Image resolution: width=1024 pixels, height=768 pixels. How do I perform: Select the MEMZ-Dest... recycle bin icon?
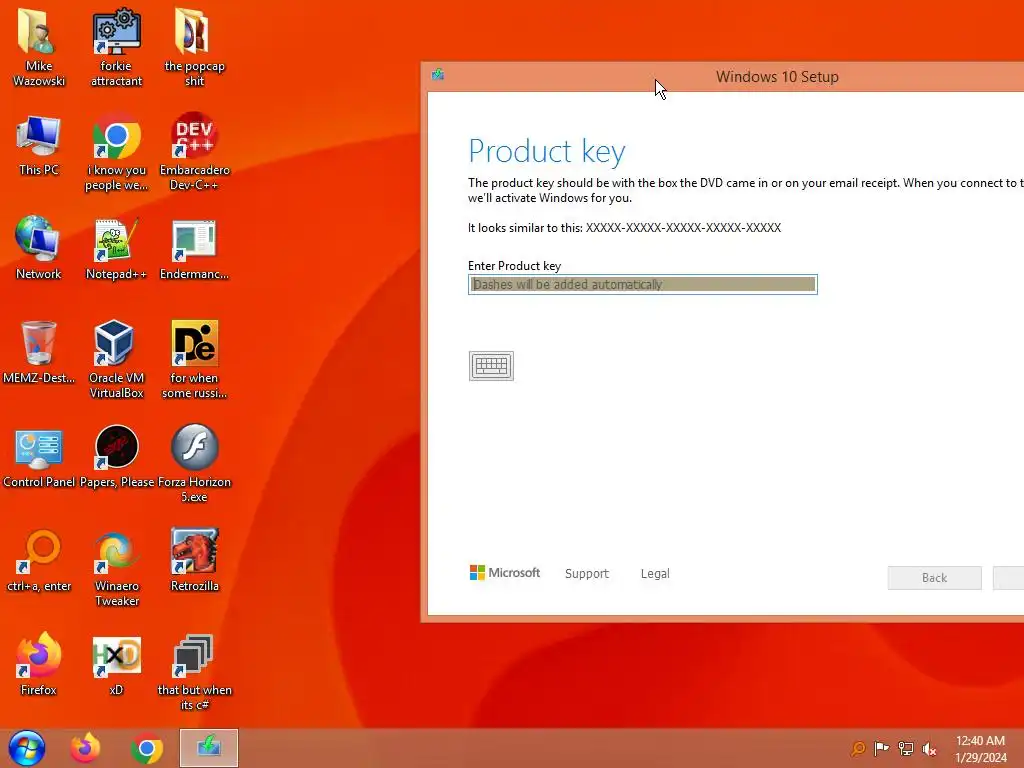click(39, 351)
